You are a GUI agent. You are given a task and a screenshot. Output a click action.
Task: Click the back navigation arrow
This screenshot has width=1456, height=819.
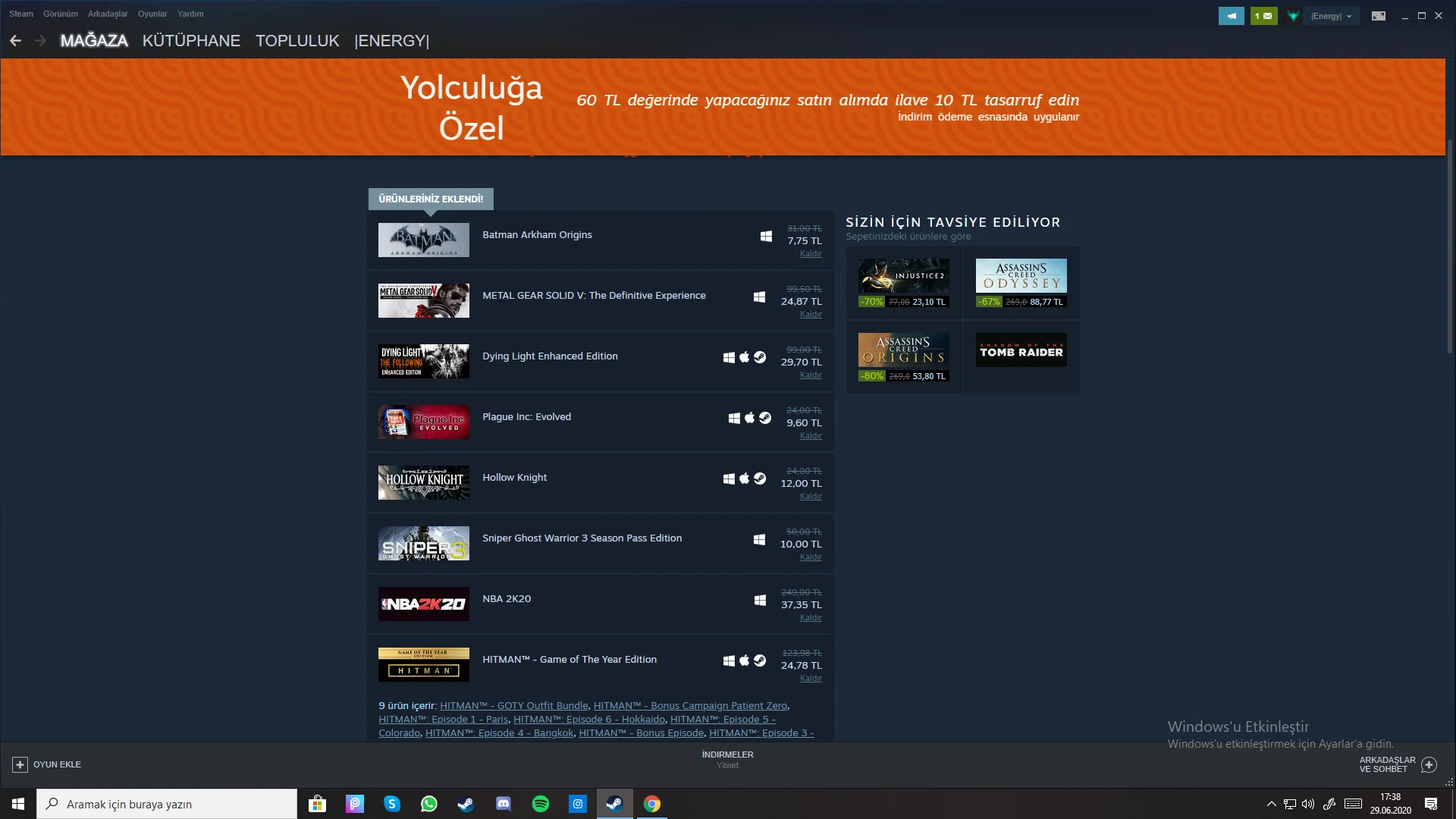click(15, 41)
